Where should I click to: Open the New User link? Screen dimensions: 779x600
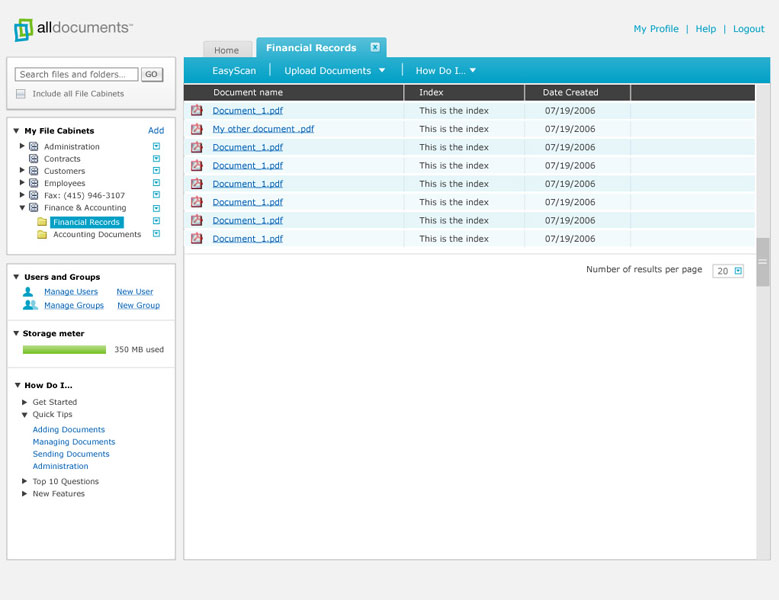coord(135,292)
